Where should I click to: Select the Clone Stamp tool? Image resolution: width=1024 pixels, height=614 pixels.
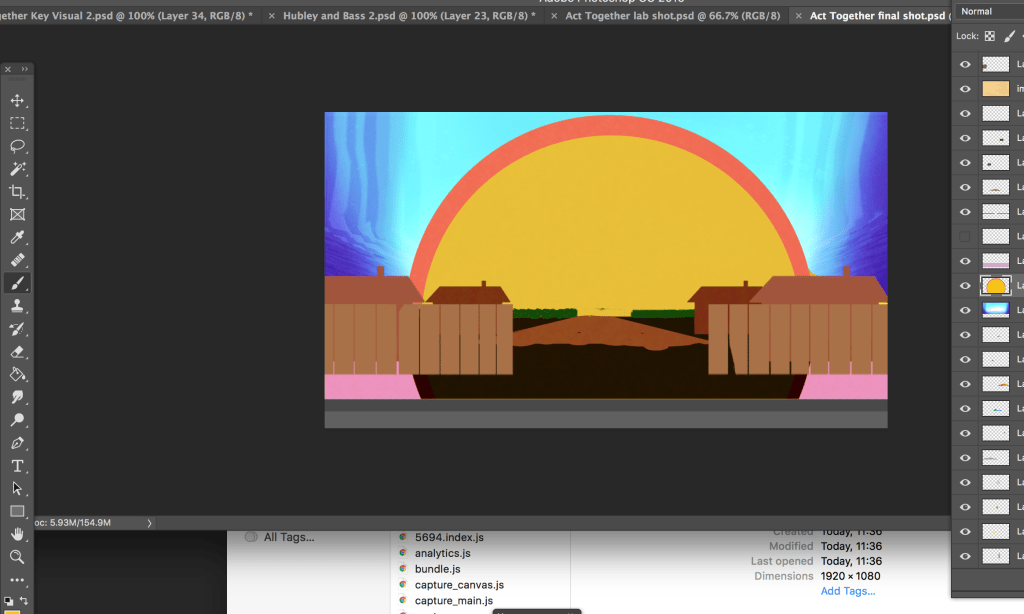(17, 306)
